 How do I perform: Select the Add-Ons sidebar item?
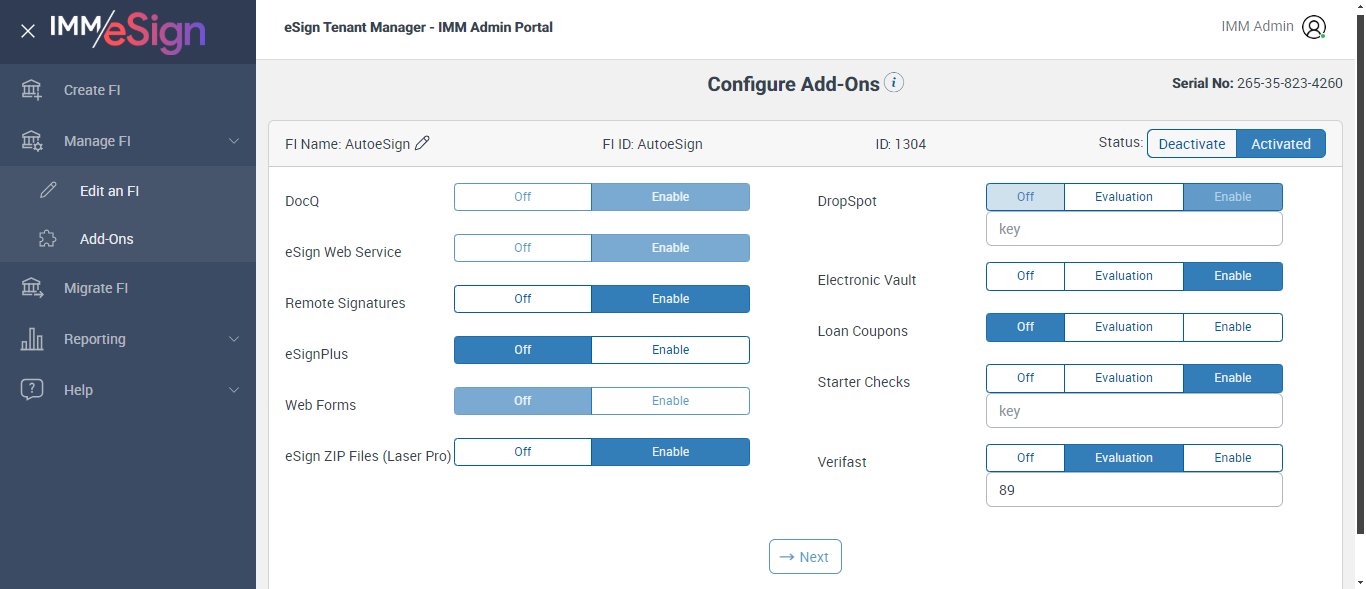(106, 239)
